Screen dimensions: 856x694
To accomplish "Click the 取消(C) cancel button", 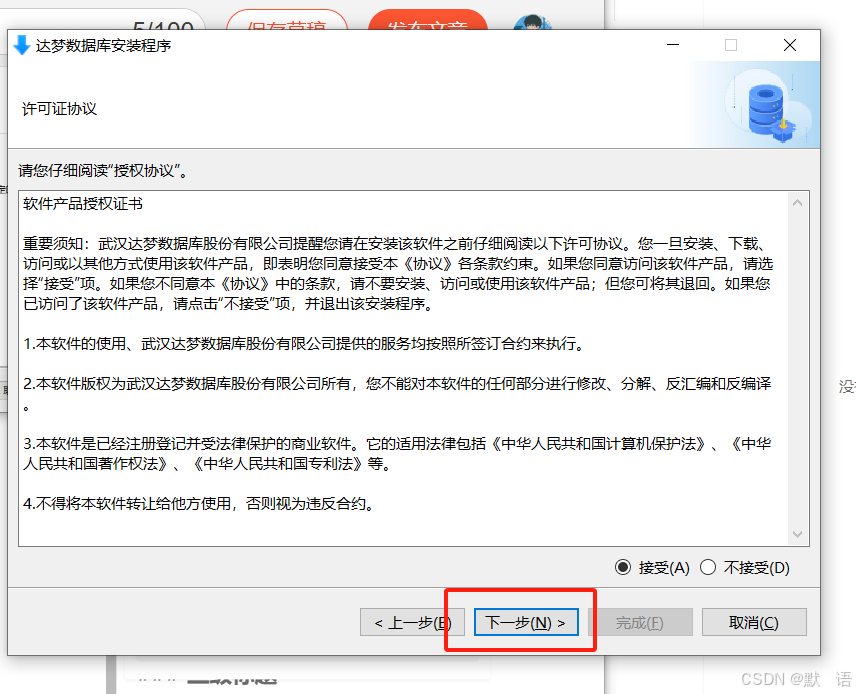I will [x=754, y=622].
